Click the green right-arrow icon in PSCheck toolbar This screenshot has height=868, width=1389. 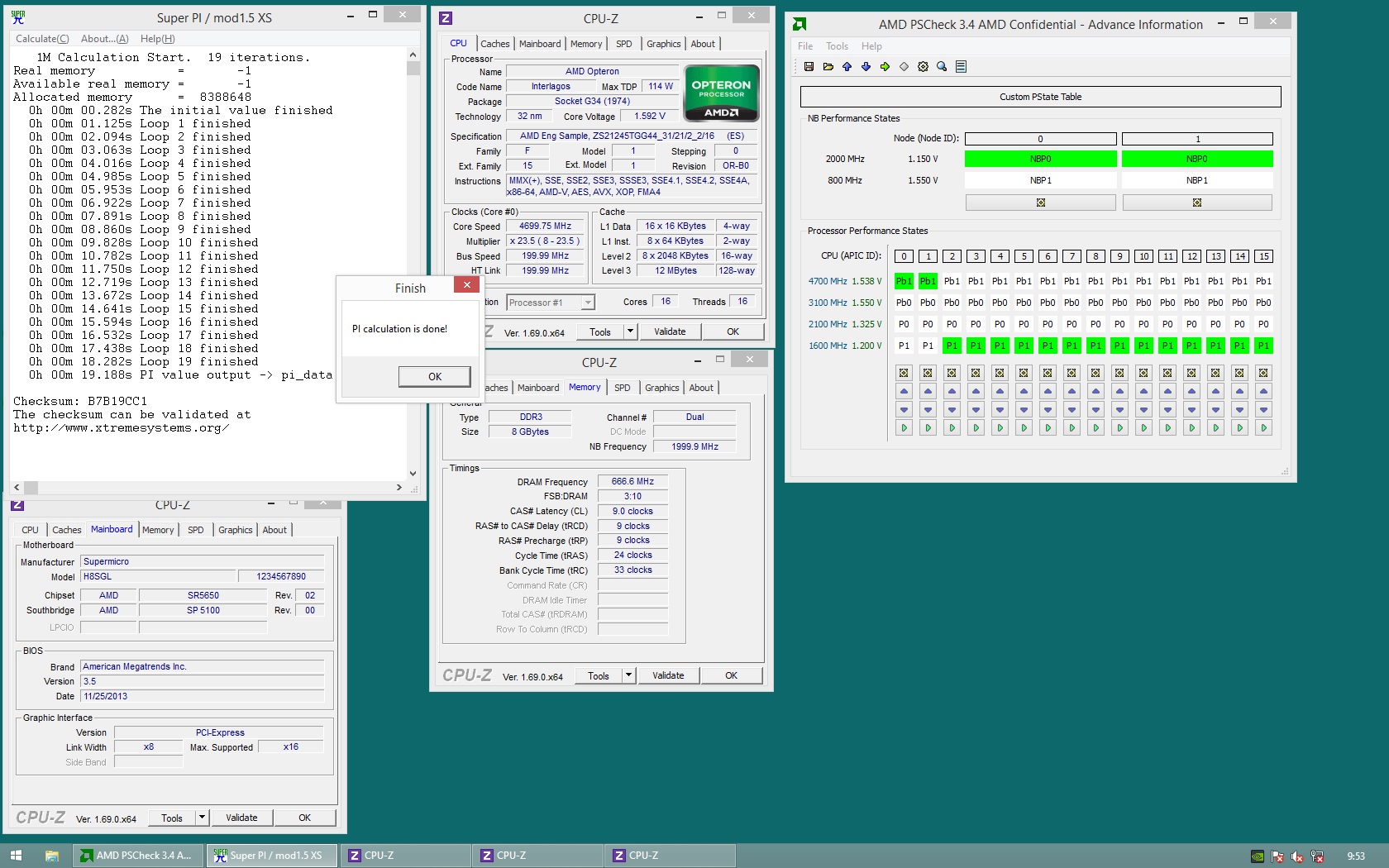pyautogui.click(x=885, y=67)
